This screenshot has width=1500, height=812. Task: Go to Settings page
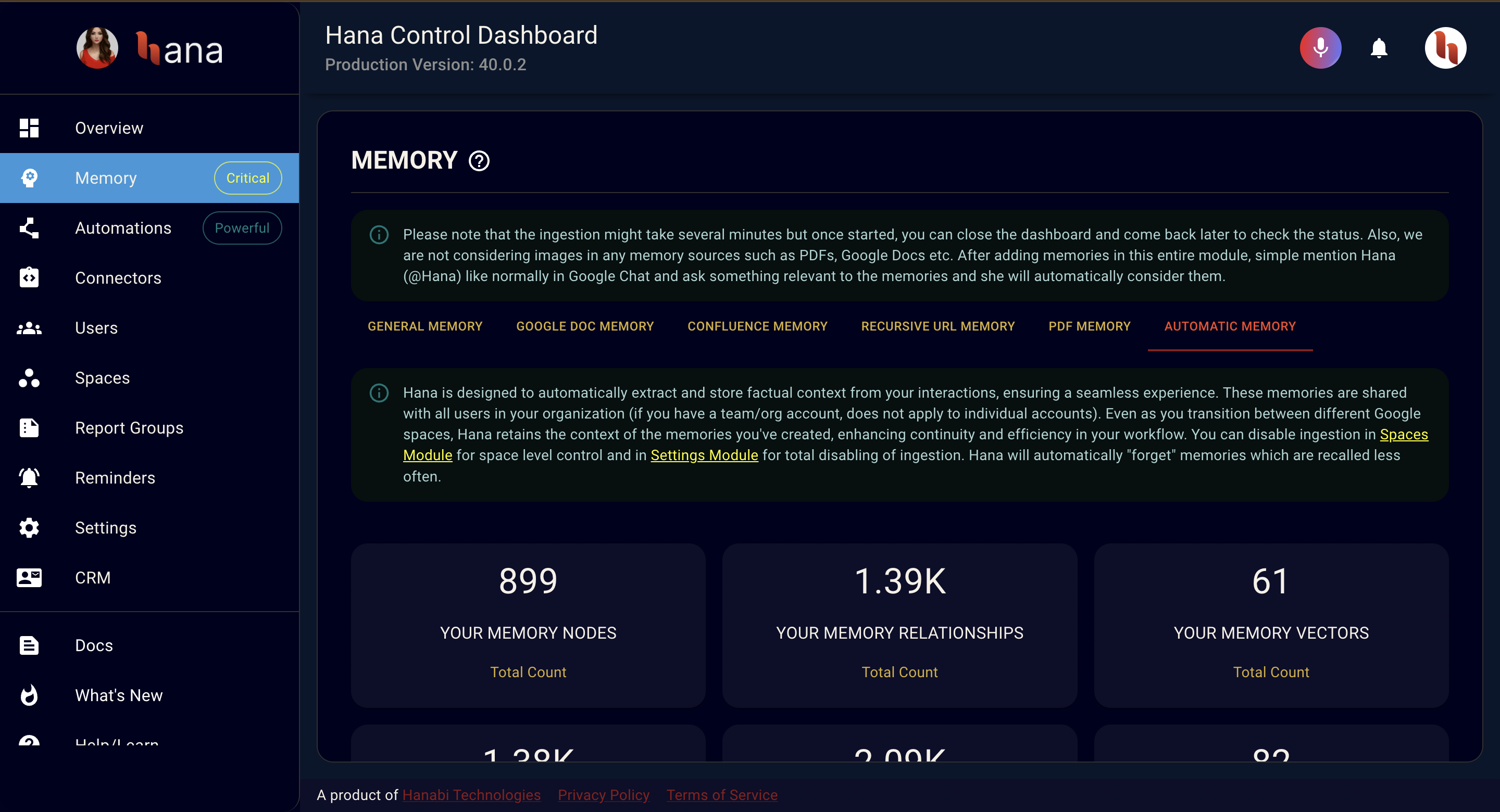click(x=149, y=528)
